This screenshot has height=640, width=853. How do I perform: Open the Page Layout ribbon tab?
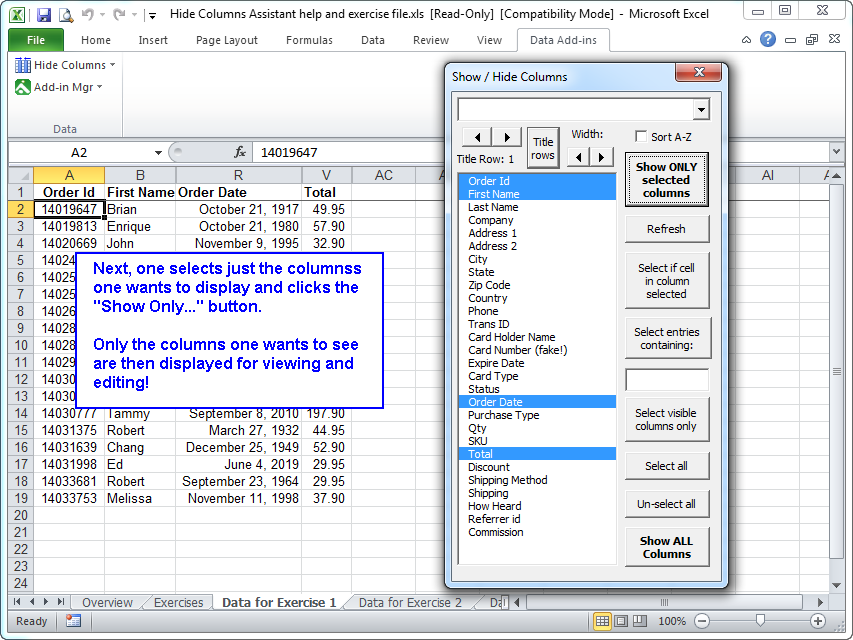point(227,40)
